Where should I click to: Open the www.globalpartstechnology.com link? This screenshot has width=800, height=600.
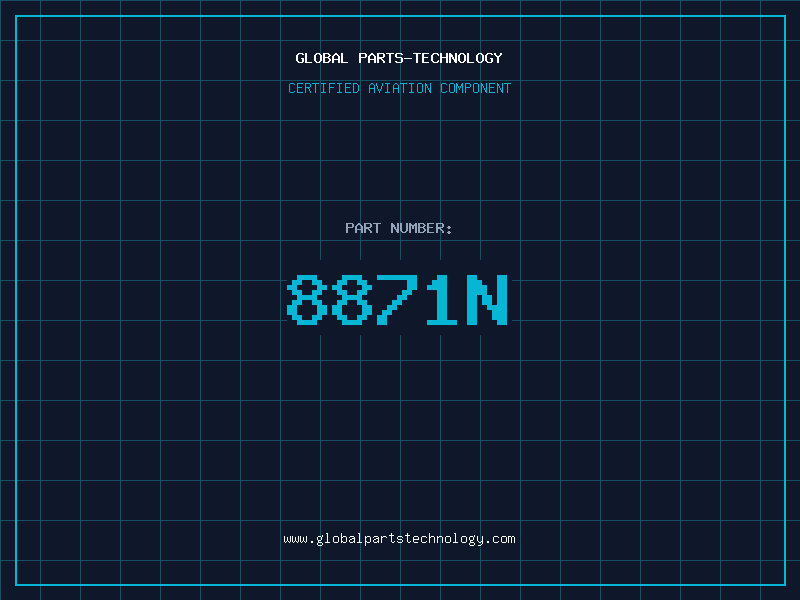(399, 539)
